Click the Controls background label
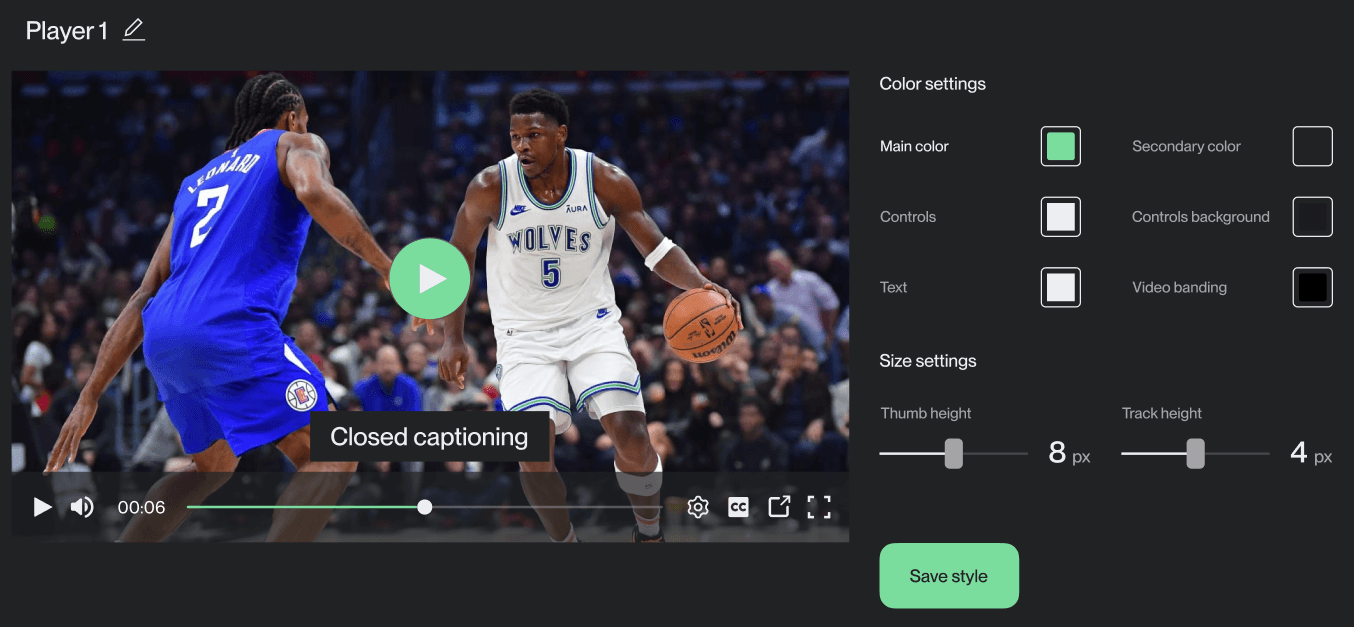 coord(1201,217)
